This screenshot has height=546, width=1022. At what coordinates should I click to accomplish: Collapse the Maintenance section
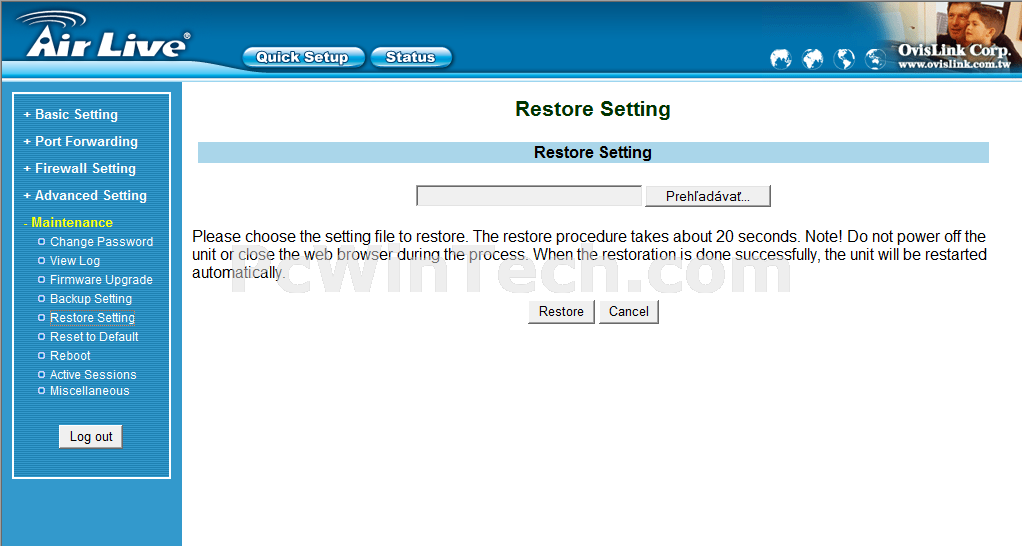click(x=68, y=223)
